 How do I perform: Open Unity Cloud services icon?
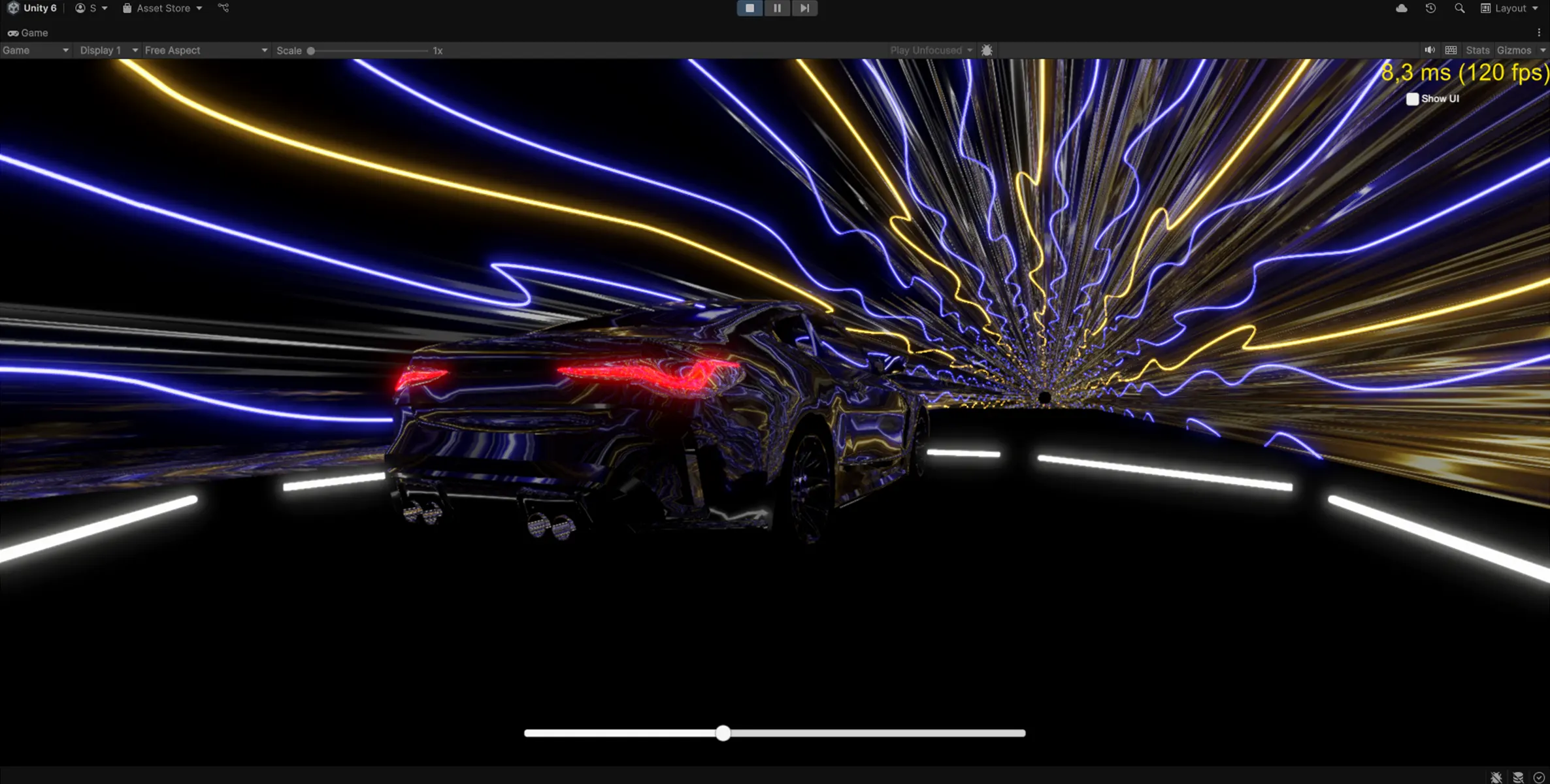tap(1401, 8)
